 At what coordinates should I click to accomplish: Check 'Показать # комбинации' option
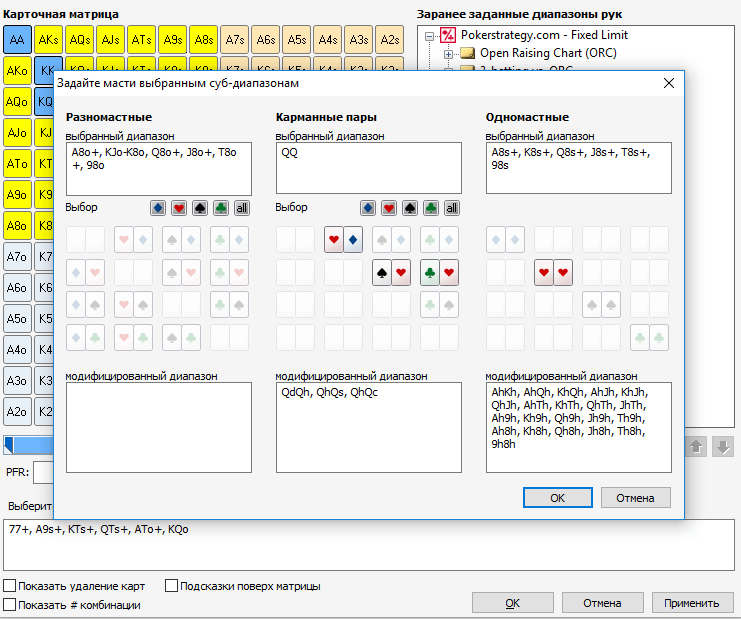coord(10,605)
